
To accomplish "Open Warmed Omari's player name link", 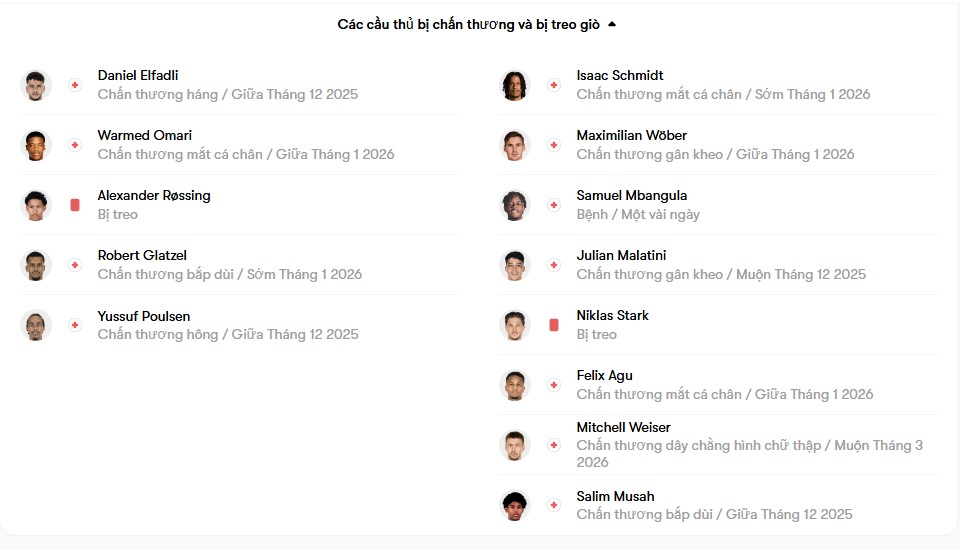I will 145,135.
